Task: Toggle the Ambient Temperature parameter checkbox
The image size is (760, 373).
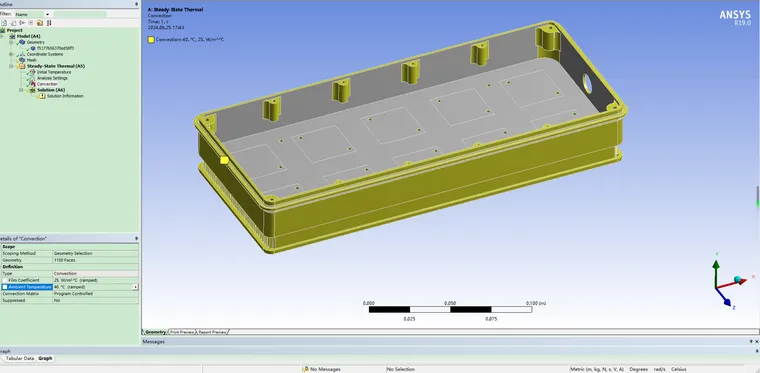Action: pyautogui.click(x=5, y=287)
